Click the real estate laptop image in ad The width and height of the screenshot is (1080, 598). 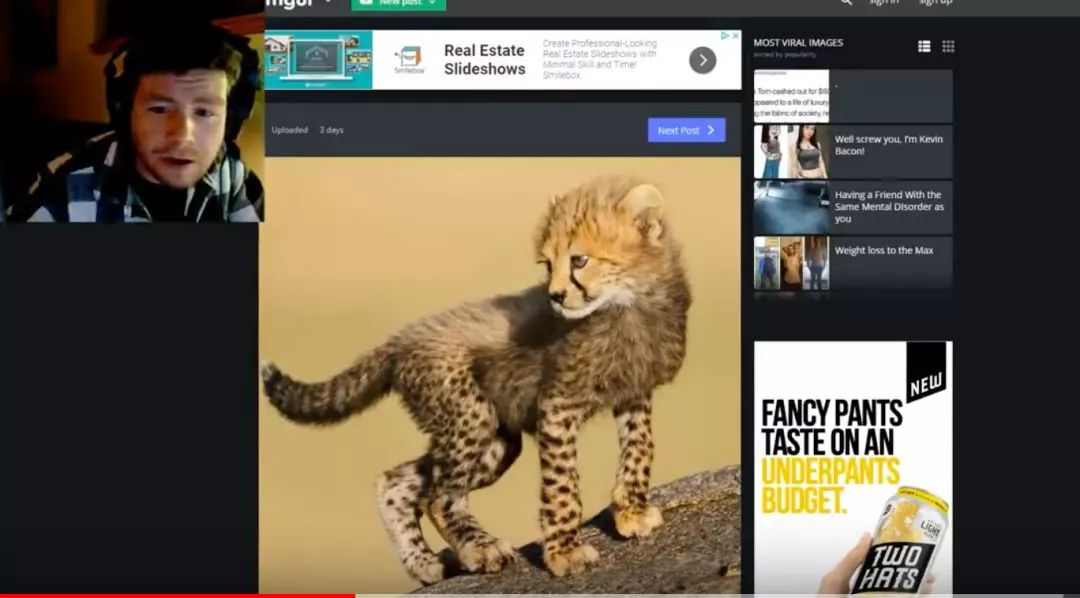click(x=318, y=59)
